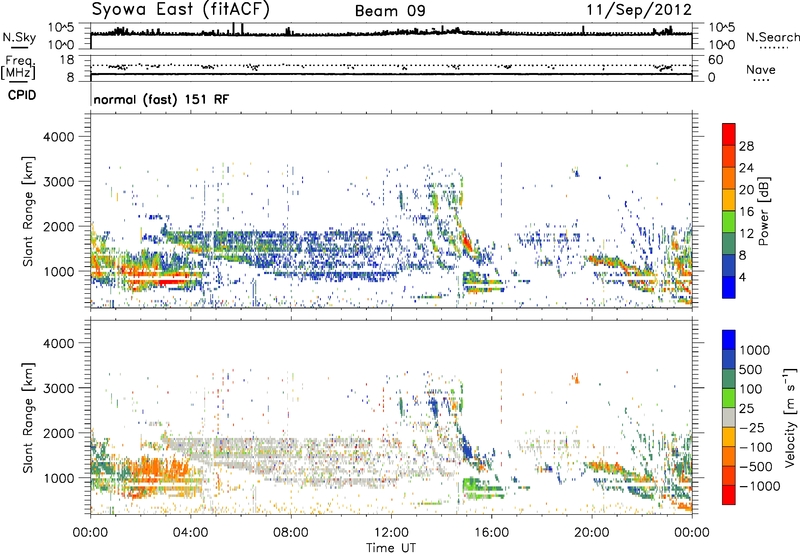The height and width of the screenshot is (554, 800).
Task: Click the '16' label on the Power colorbar
Action: click(746, 212)
